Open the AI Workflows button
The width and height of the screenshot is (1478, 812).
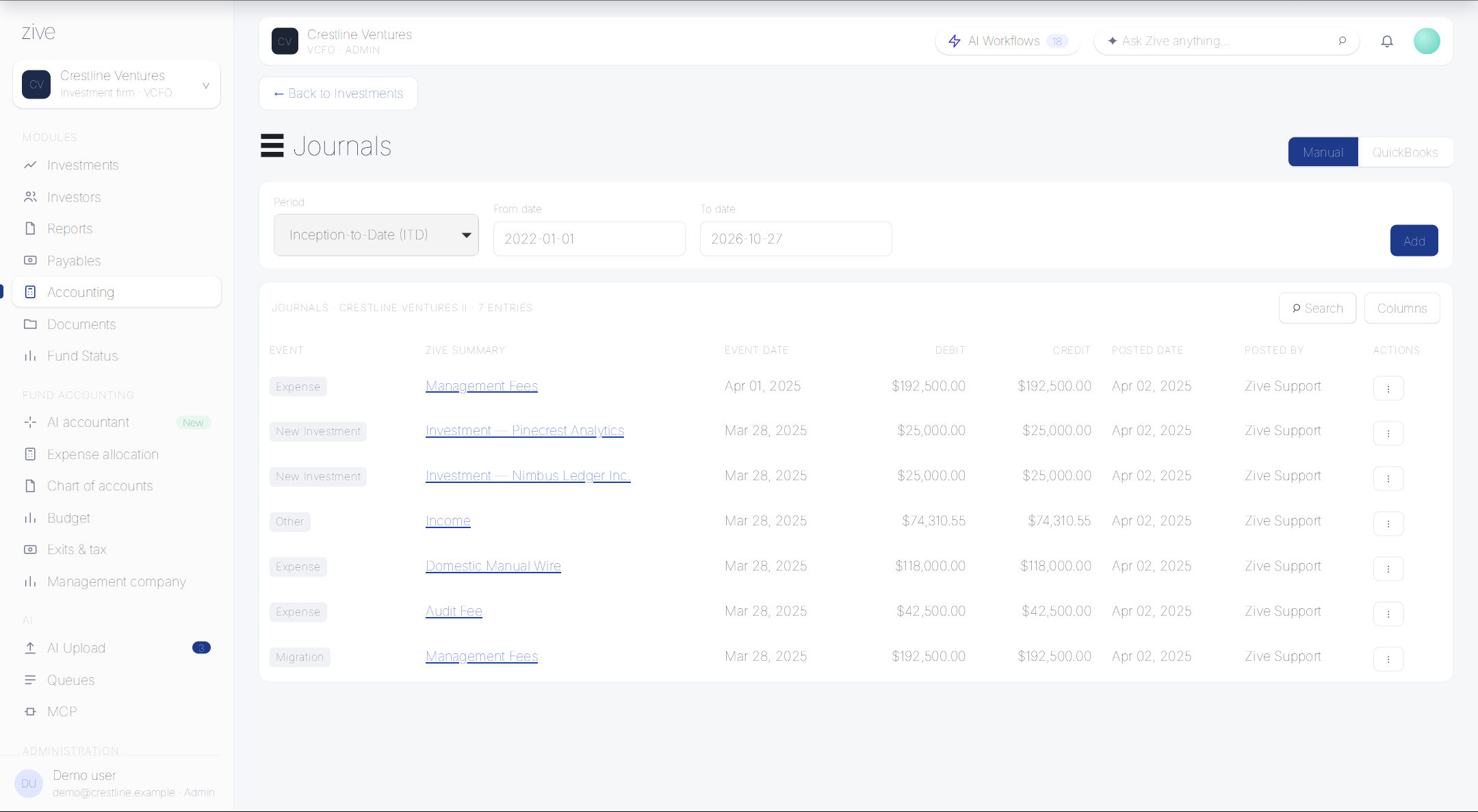[x=1007, y=41]
